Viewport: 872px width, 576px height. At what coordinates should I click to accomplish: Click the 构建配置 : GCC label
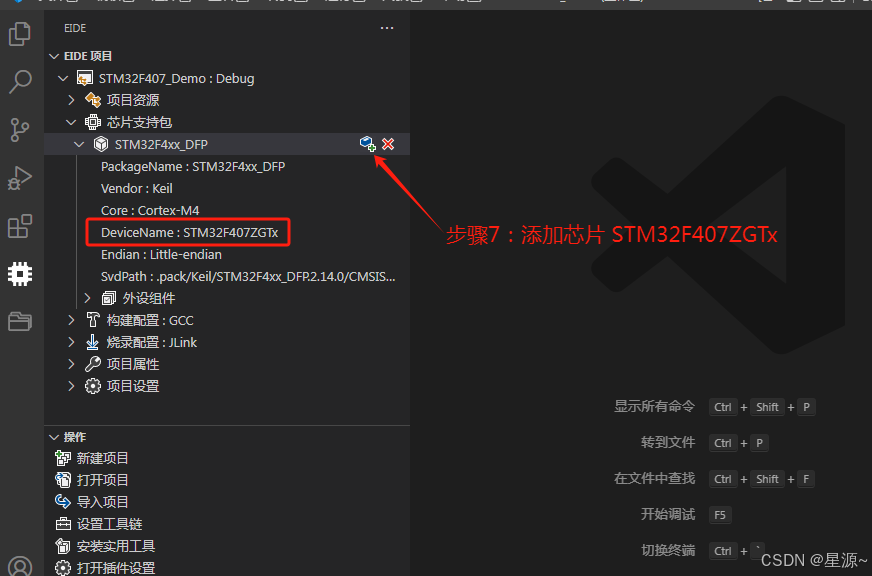click(x=150, y=320)
